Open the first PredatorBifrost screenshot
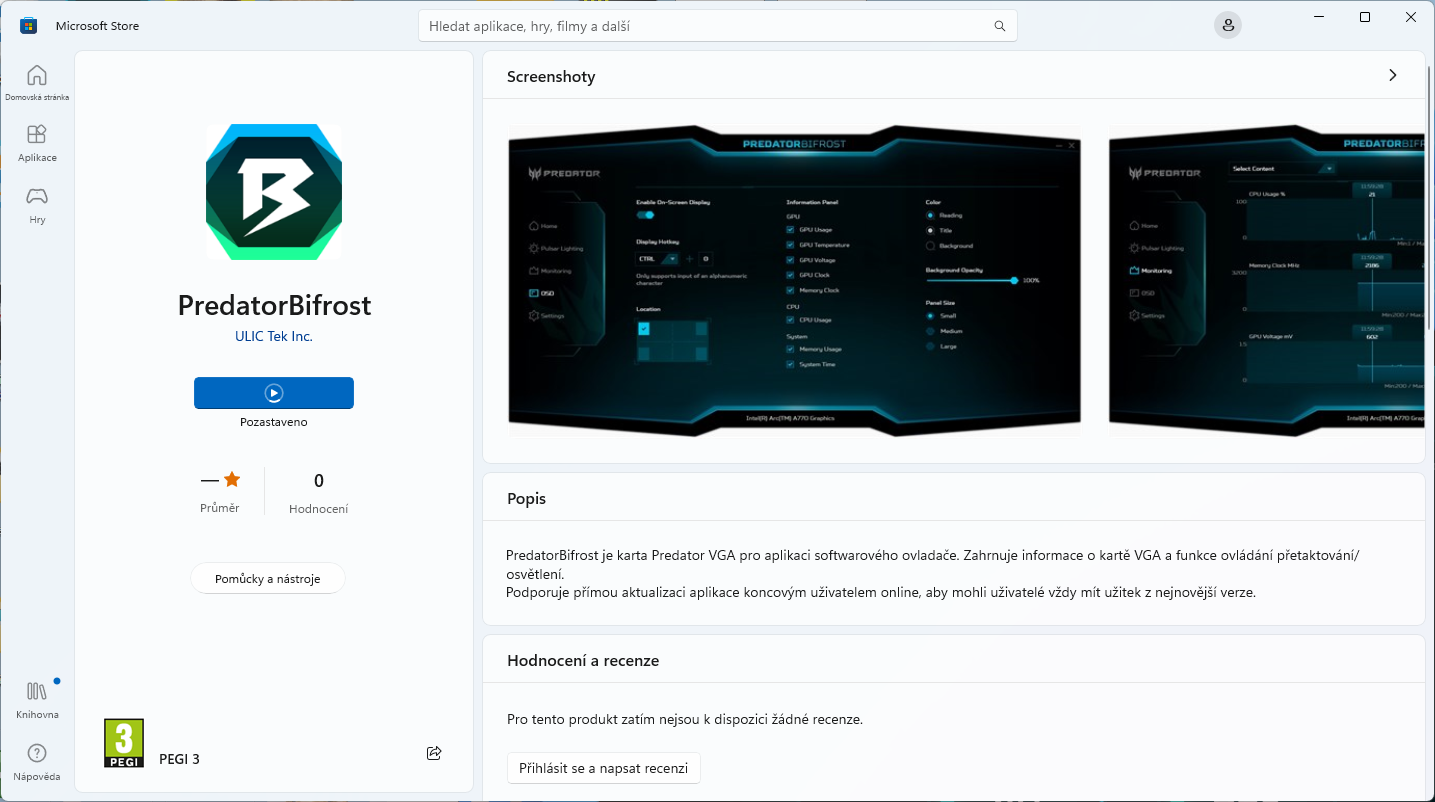 point(794,281)
